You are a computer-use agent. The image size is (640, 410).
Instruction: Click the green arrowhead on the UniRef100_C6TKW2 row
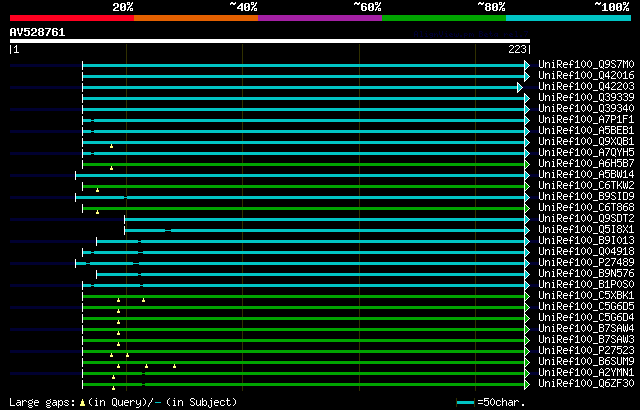pyautogui.click(x=527, y=186)
